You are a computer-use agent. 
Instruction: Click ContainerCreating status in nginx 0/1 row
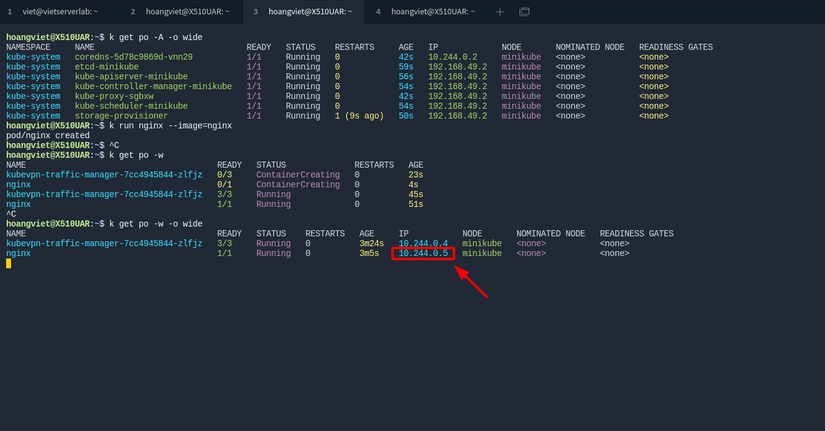pyautogui.click(x=298, y=185)
